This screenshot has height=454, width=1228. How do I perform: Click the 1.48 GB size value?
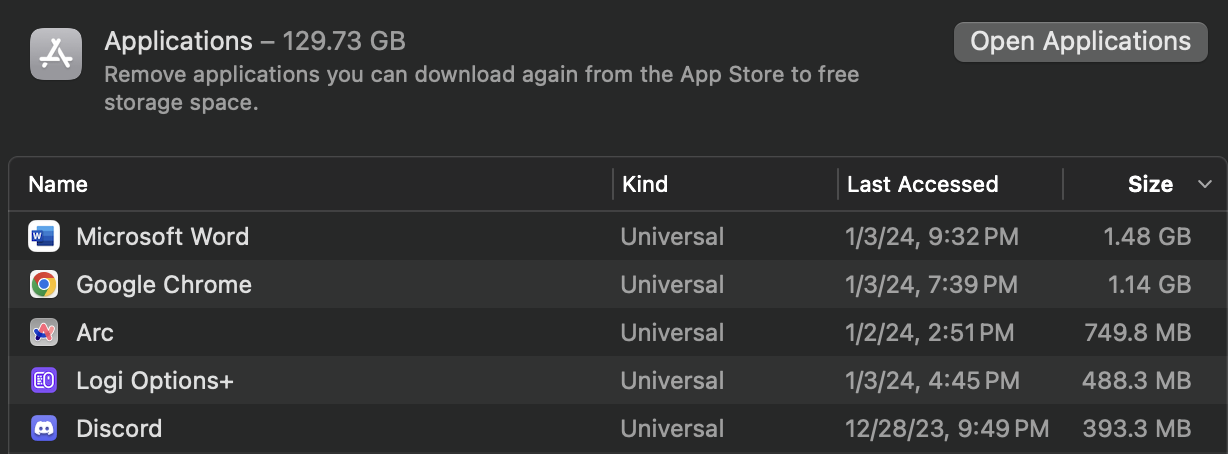(x=1147, y=237)
